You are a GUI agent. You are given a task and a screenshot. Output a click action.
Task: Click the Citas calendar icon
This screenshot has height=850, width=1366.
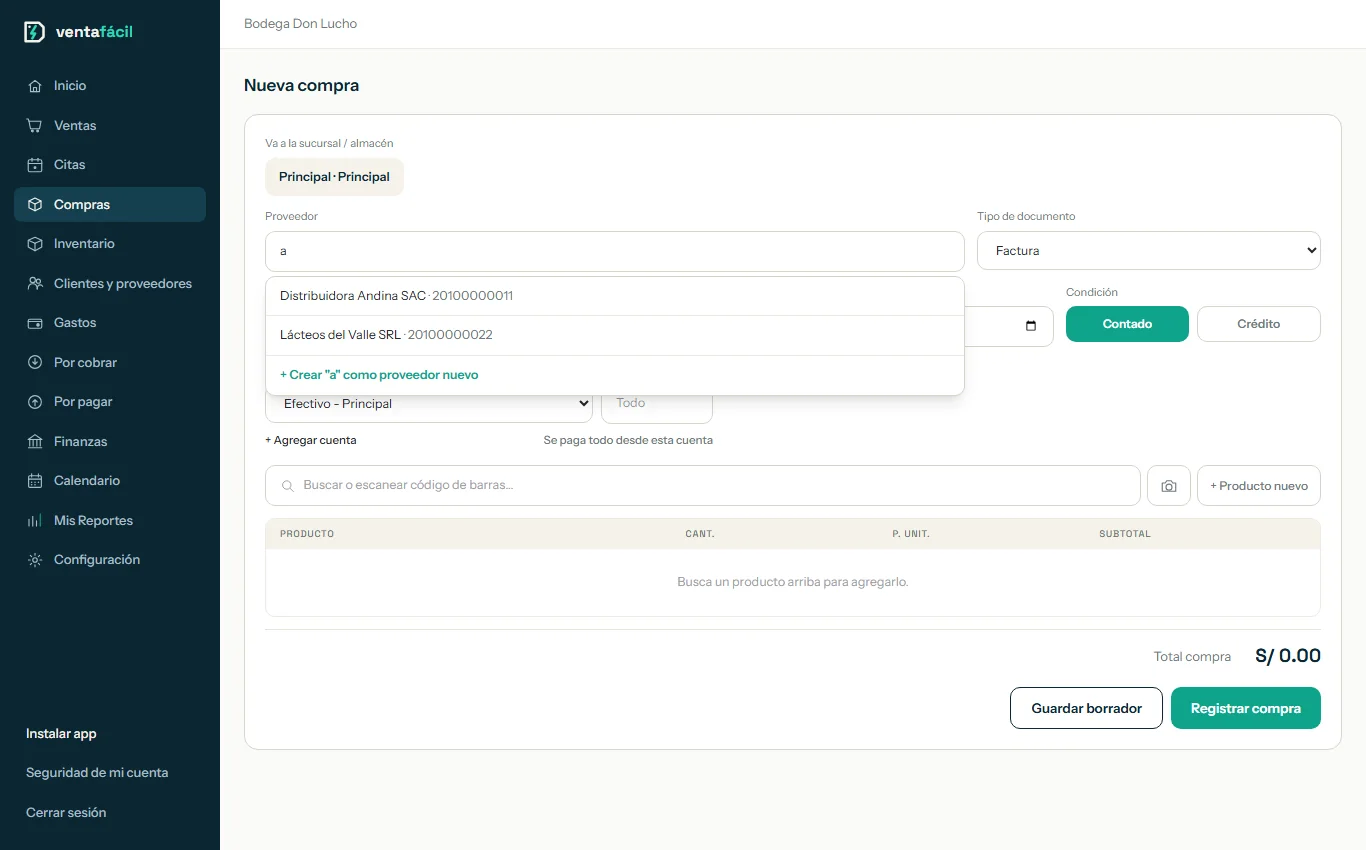point(35,165)
